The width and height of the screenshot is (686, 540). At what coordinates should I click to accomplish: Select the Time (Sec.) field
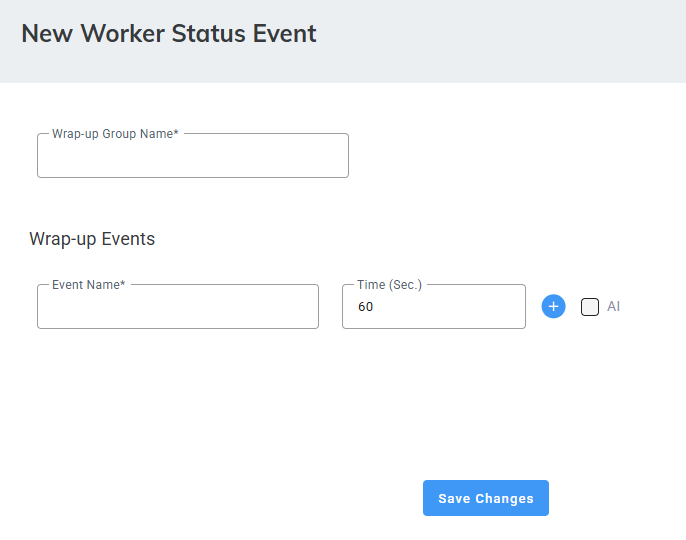click(x=434, y=308)
